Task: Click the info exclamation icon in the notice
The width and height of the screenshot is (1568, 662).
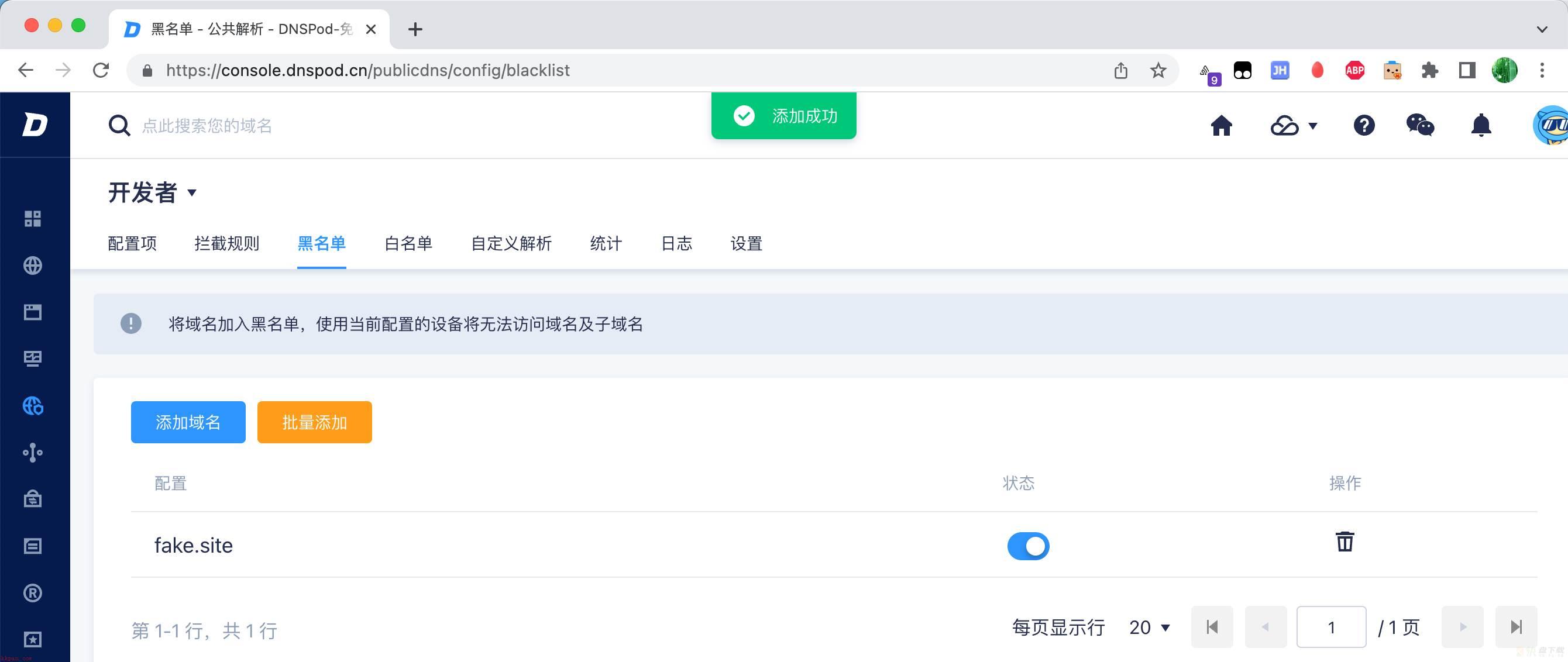Action: pyautogui.click(x=131, y=323)
